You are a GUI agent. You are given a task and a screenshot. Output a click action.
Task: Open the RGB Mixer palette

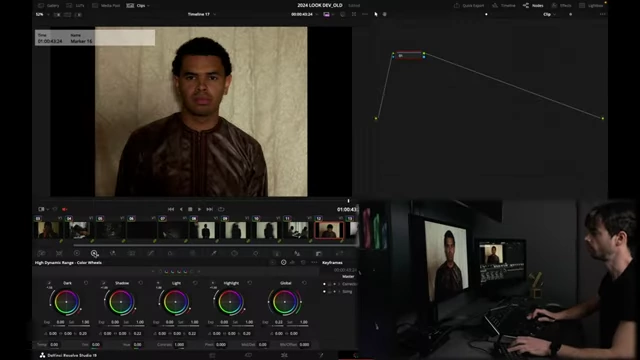point(113,253)
